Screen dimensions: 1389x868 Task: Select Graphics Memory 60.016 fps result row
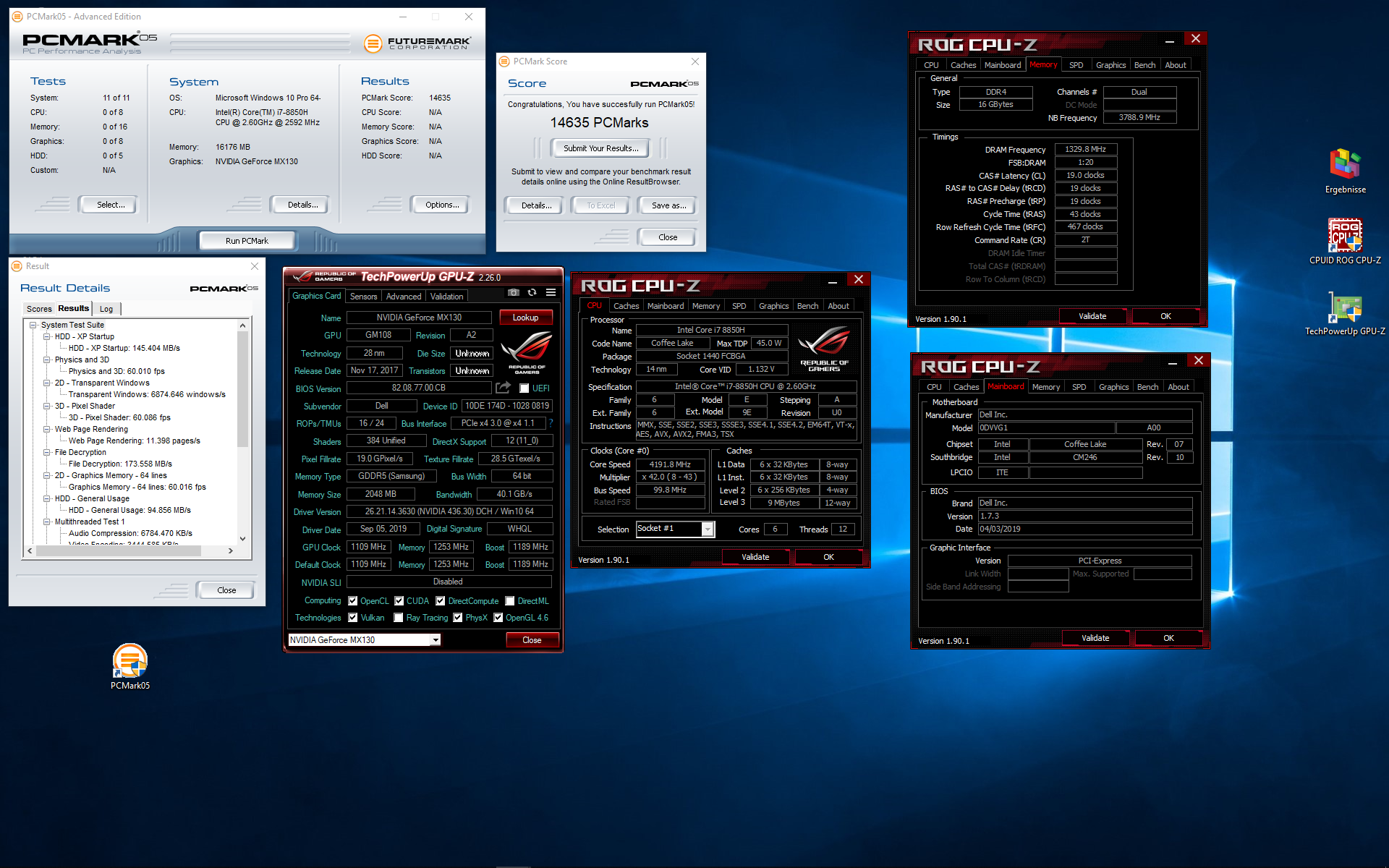click(137, 487)
